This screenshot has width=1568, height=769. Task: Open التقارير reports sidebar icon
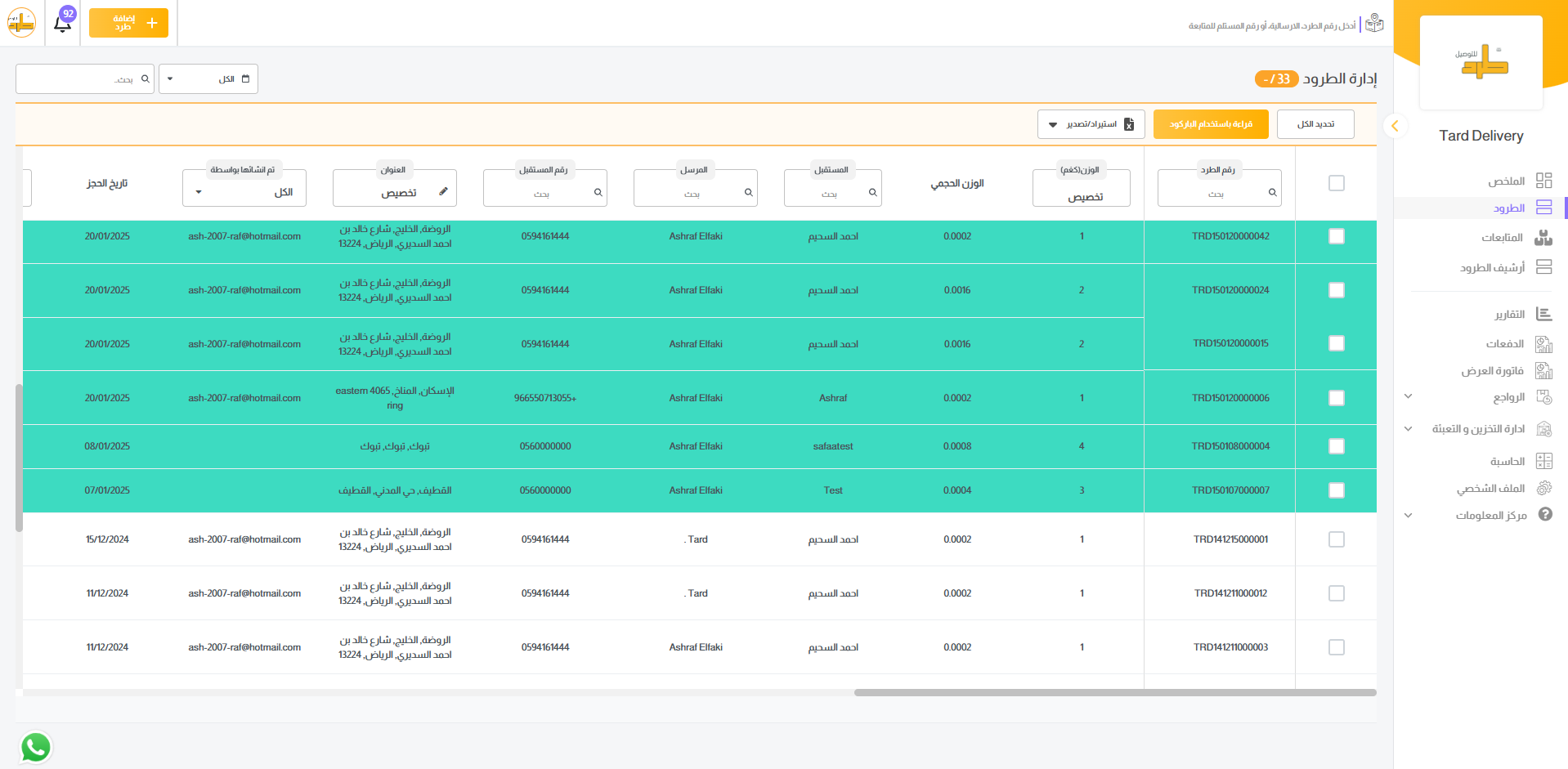[x=1543, y=315]
